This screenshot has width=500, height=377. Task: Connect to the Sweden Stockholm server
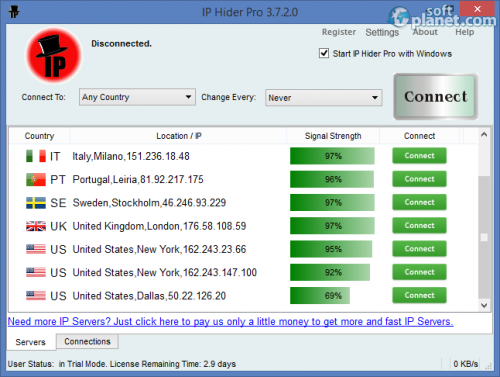pyautogui.click(x=419, y=202)
